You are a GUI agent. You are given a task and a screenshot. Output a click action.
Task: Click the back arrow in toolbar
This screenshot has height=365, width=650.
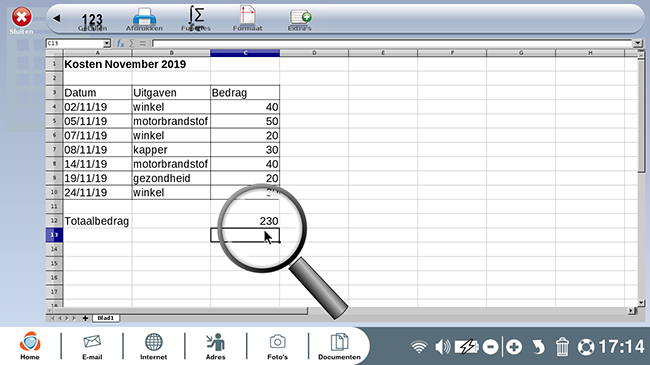coord(57,18)
